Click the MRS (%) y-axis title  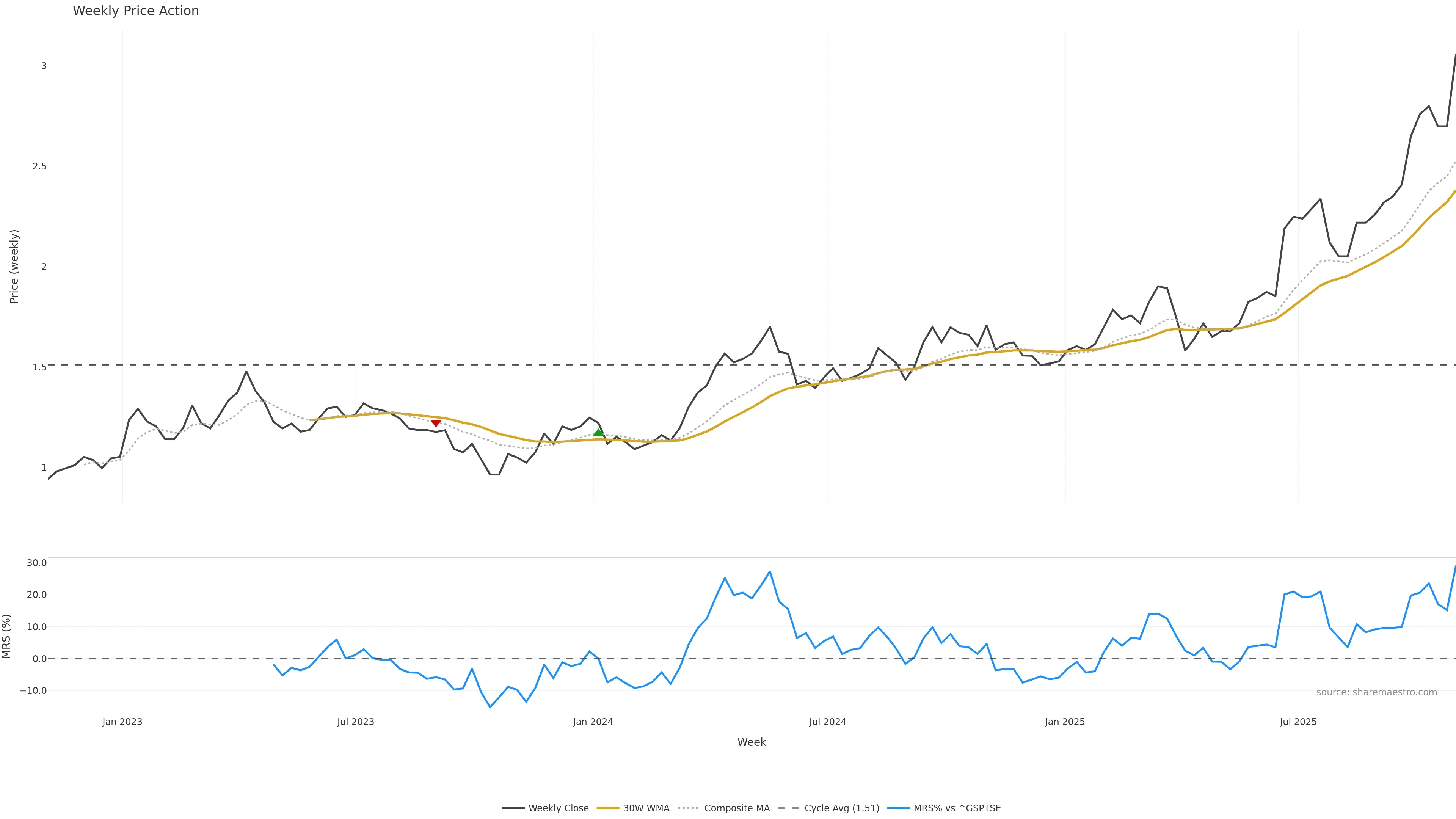pos(7,636)
